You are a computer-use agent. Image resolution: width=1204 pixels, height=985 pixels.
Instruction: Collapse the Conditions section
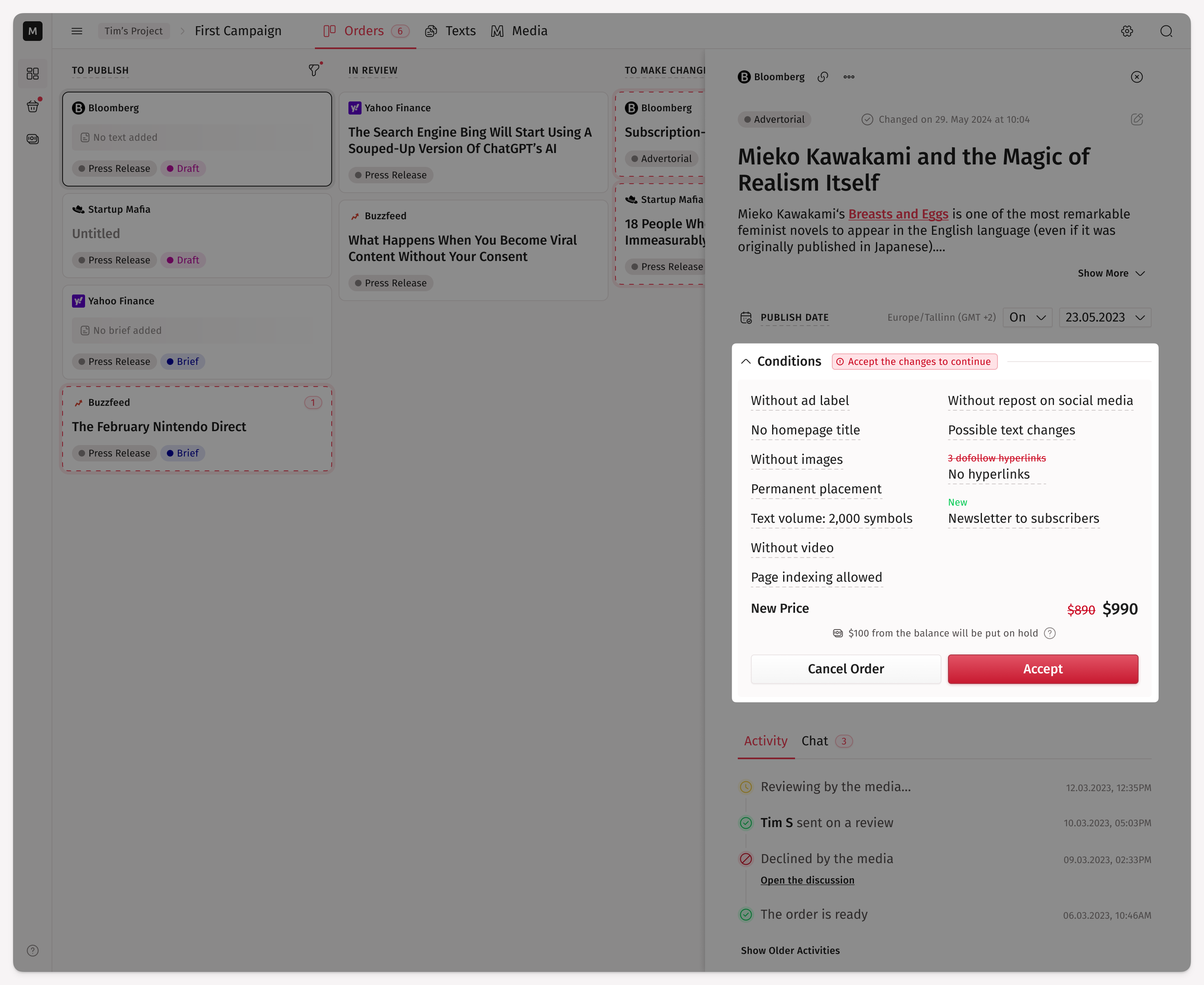tap(746, 362)
